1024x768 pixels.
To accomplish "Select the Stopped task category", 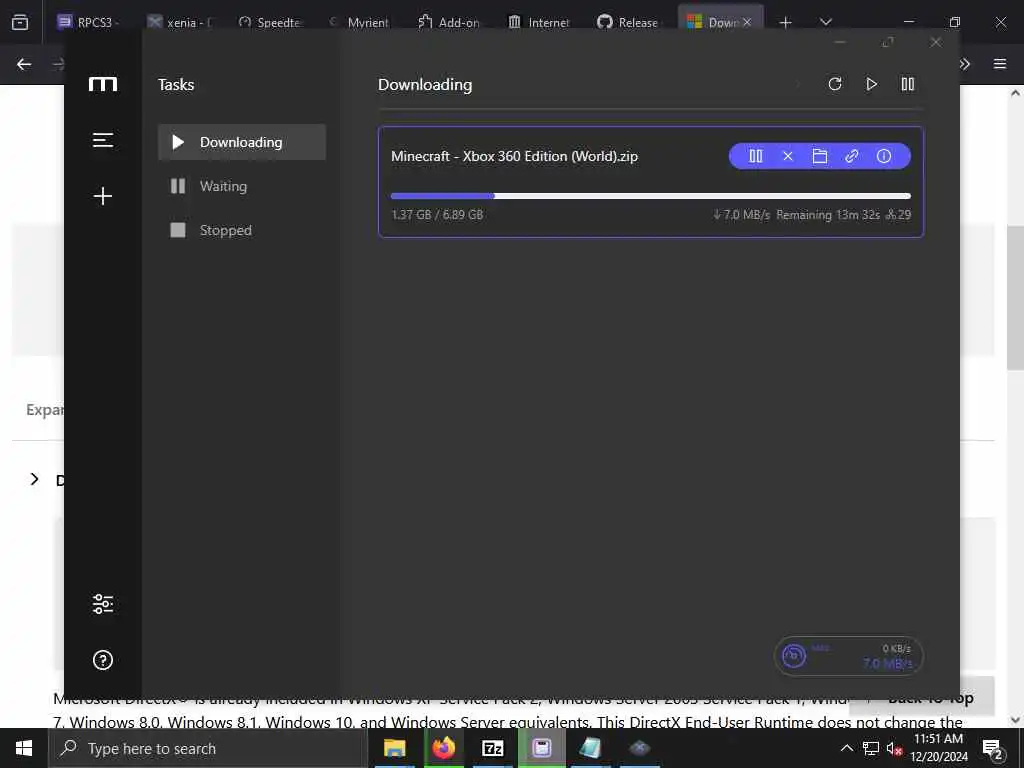I will 242,230.
